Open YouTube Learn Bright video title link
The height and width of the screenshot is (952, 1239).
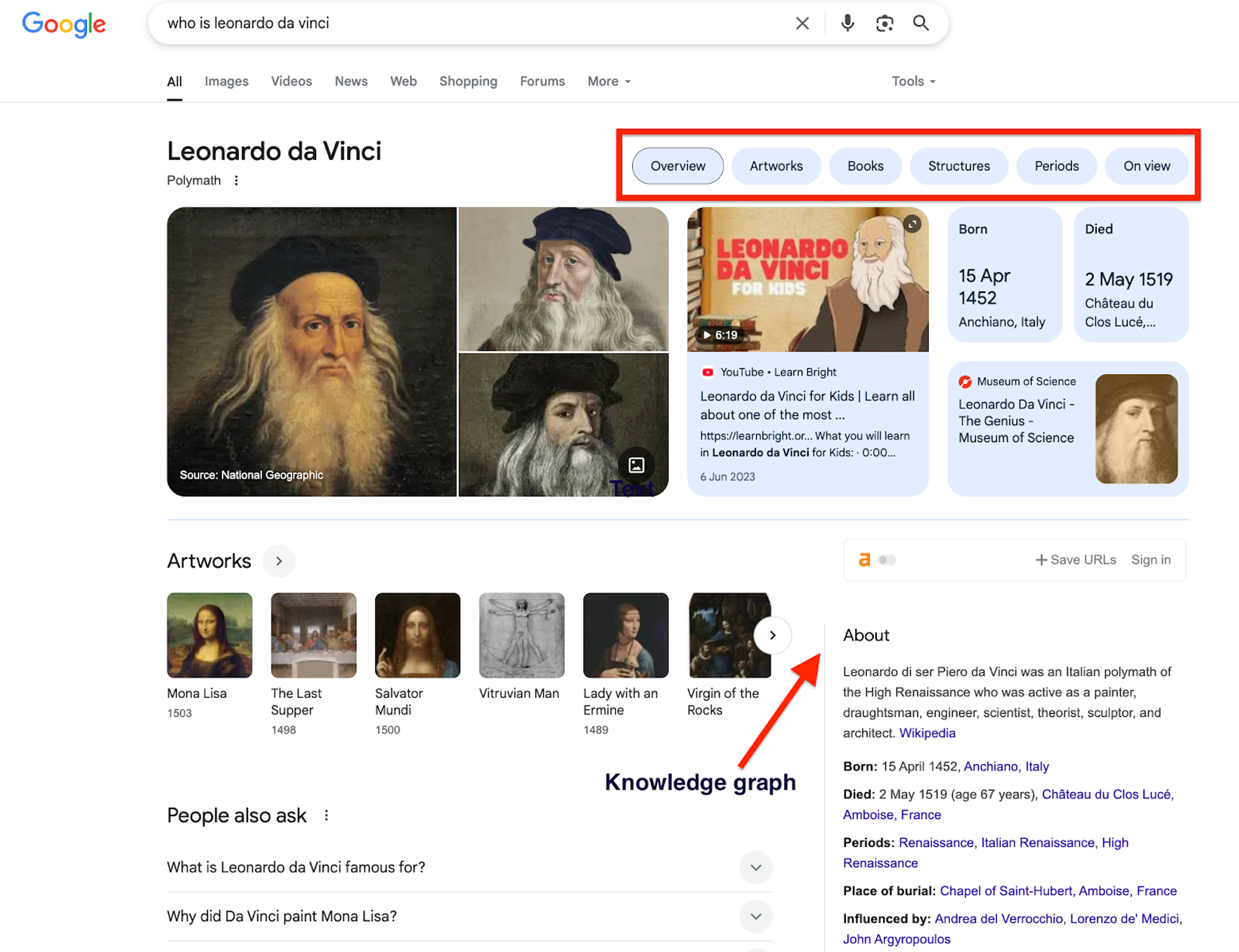[x=807, y=405]
